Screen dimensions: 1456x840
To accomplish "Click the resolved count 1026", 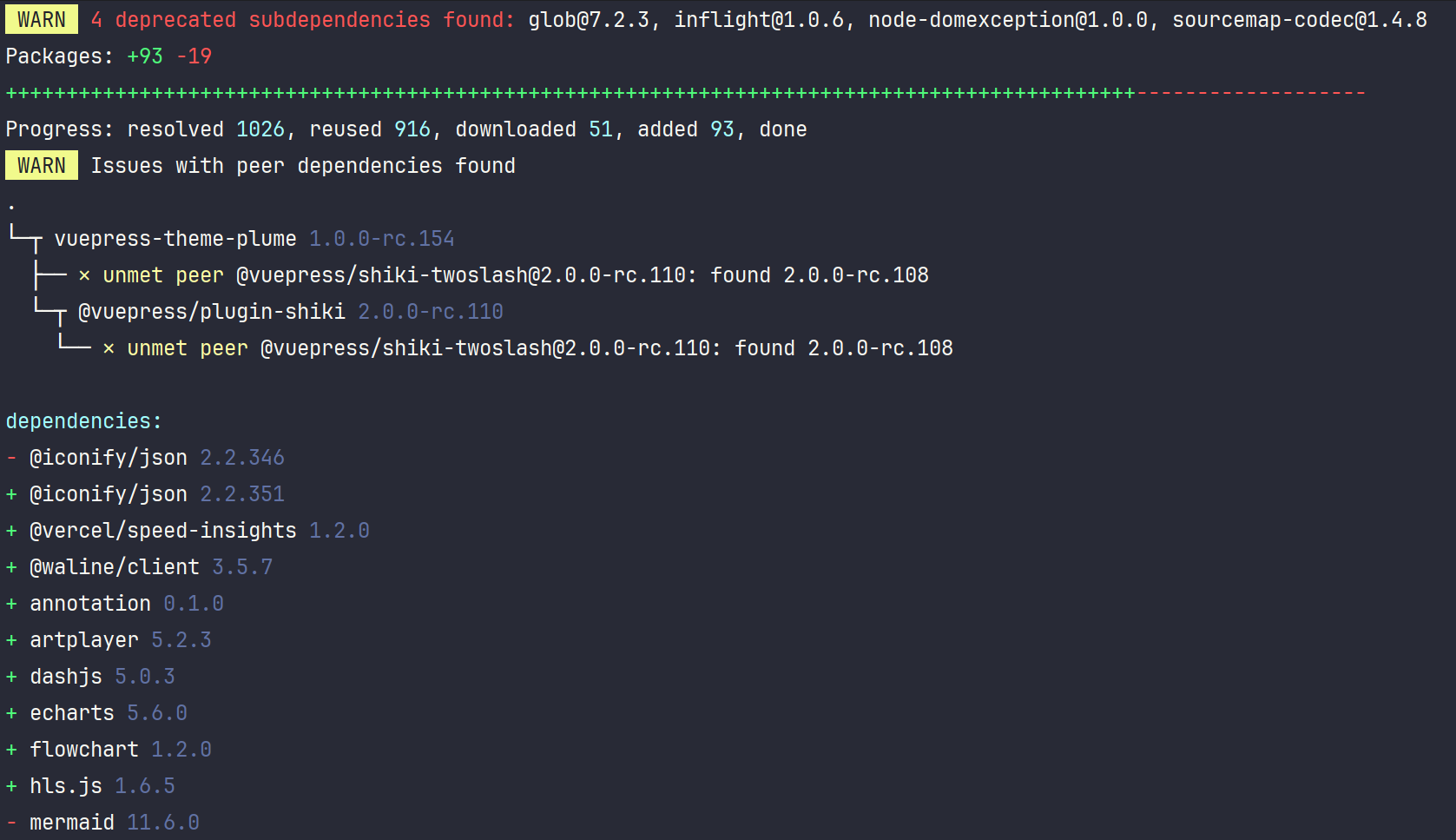I will 260,129.
